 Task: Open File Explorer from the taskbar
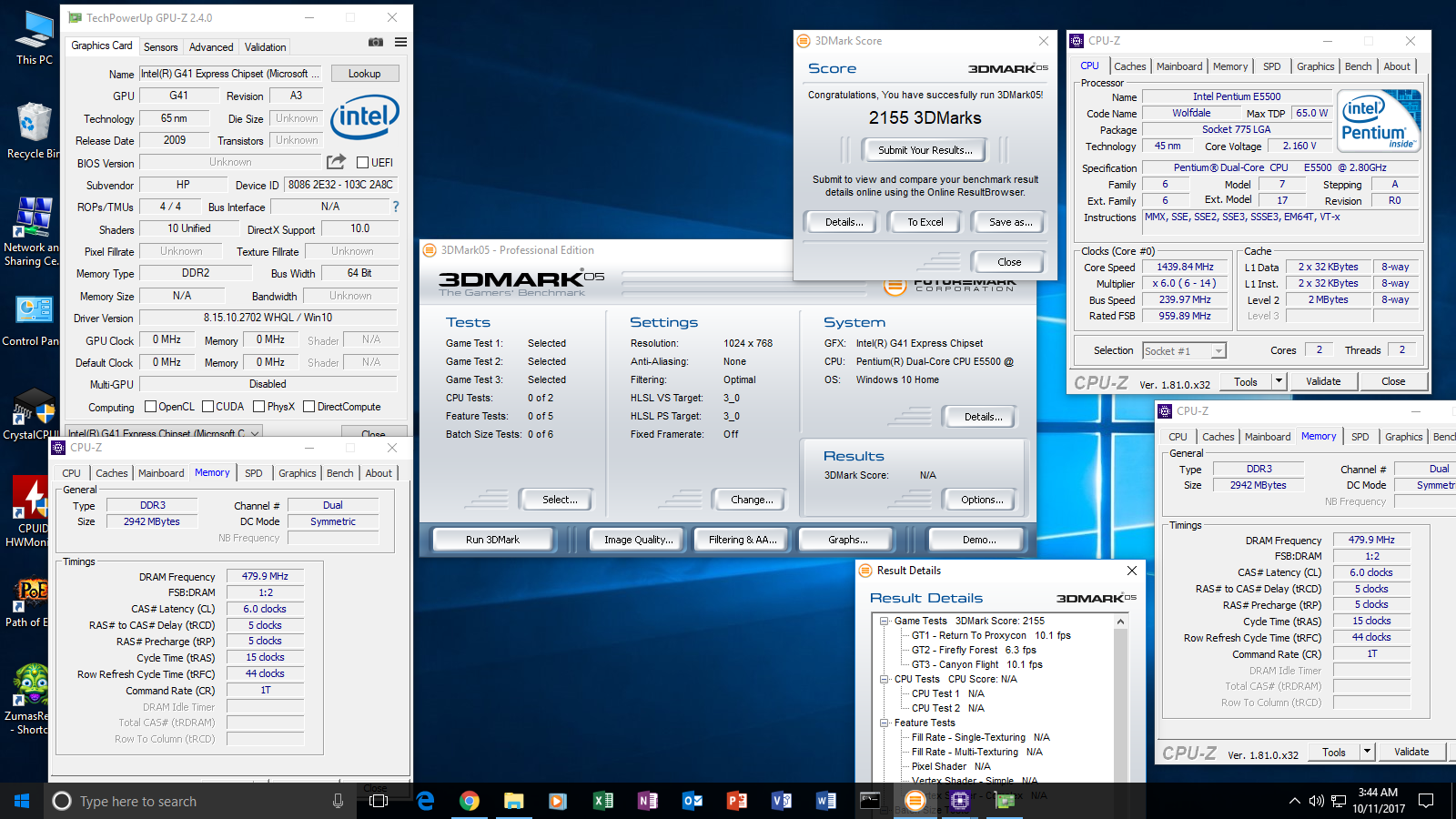[514, 801]
